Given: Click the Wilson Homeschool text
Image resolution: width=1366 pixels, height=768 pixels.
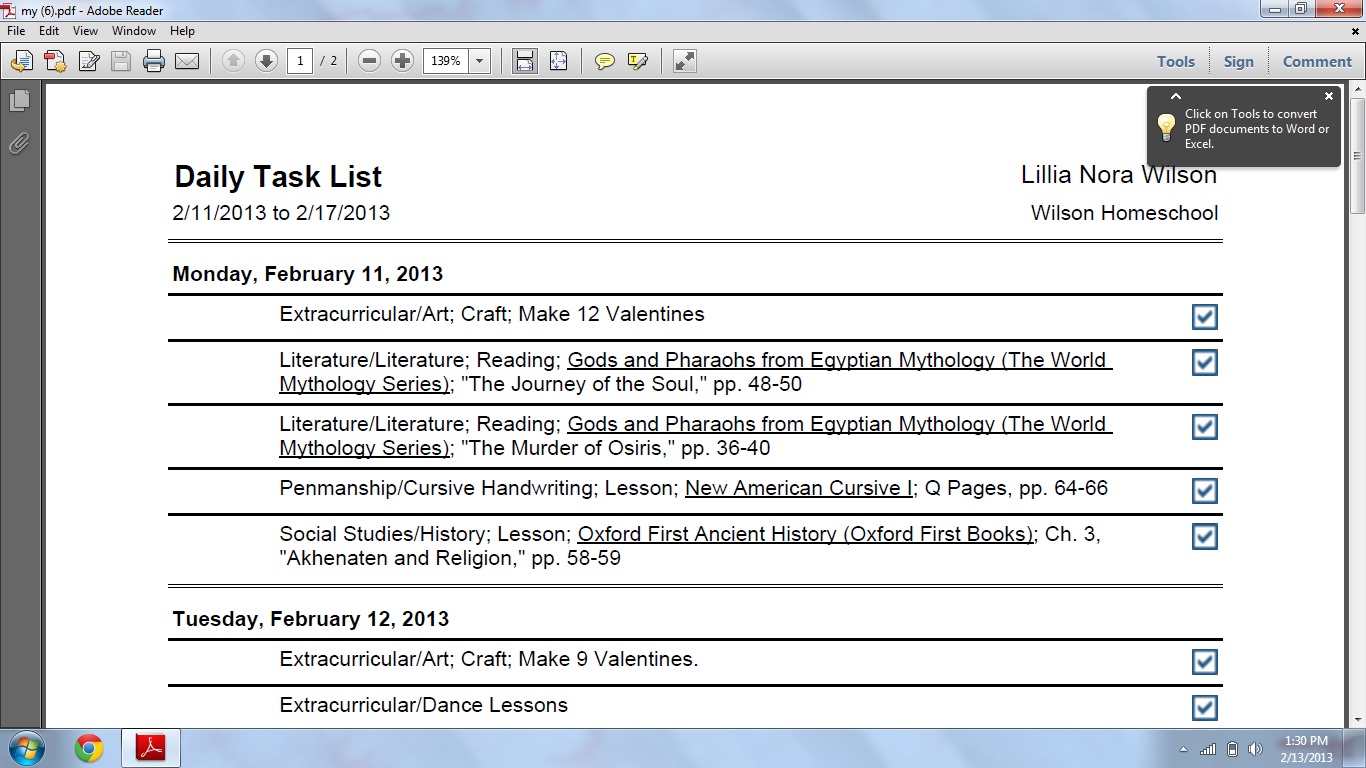Looking at the screenshot, I should tap(1124, 213).
